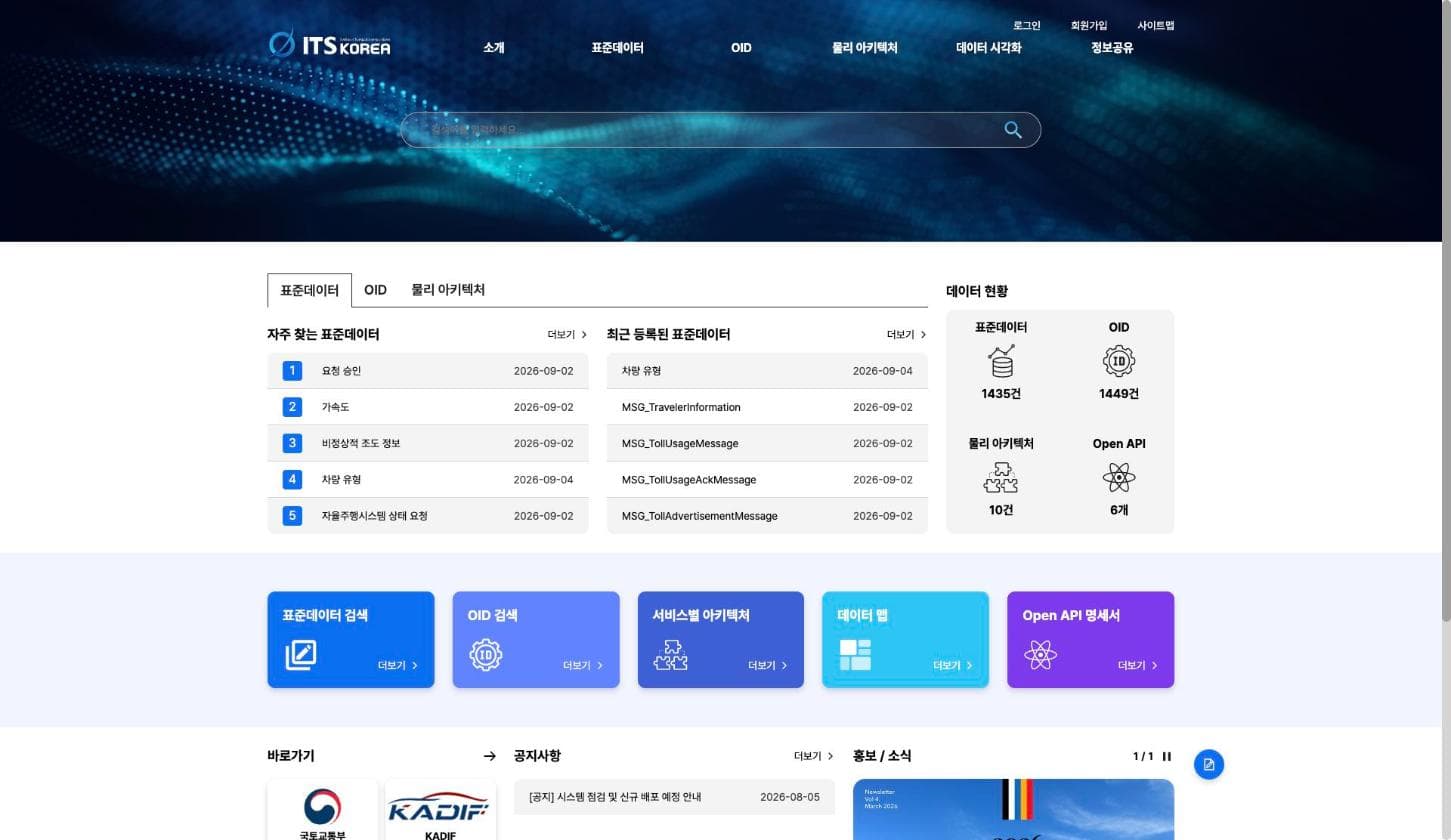This screenshot has height=840, width=1451.
Task: Click the atom icon on Open API 명세서 card
Action: click(x=1040, y=655)
